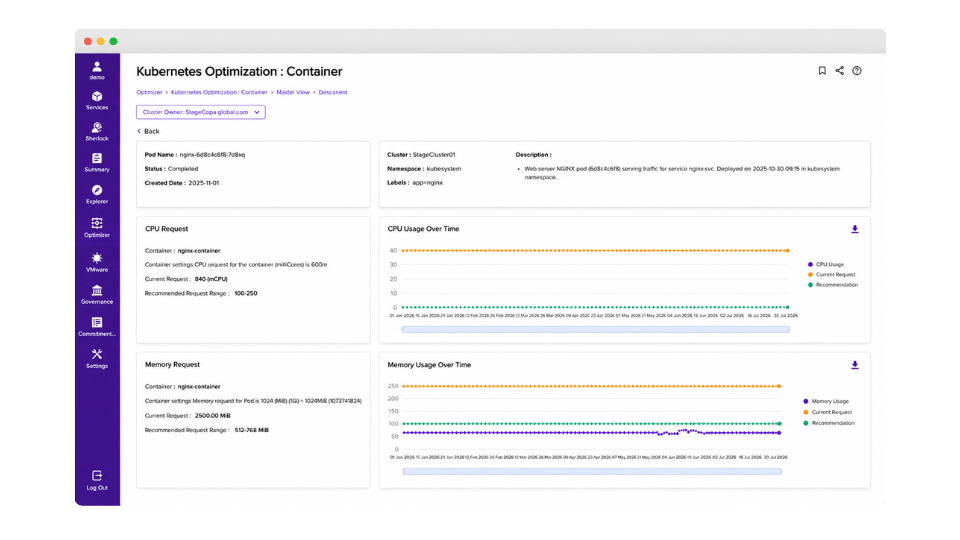
Task: Open the Explorer compass icon
Action: 97,190
